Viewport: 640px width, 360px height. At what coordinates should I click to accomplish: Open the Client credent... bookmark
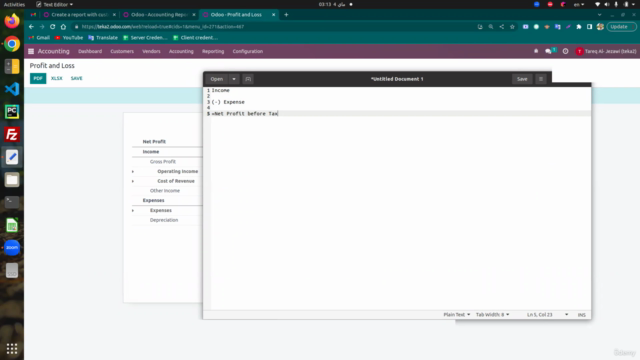195,38
